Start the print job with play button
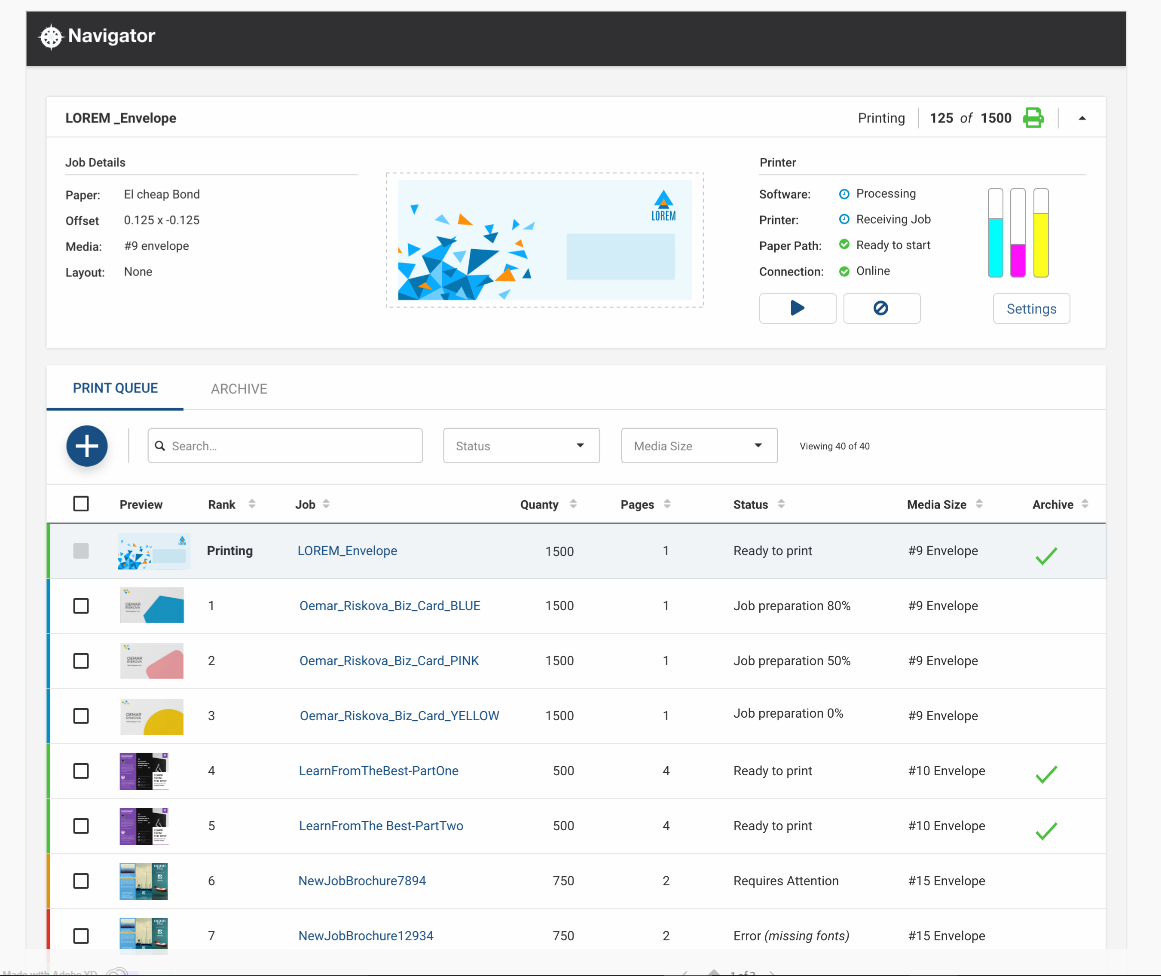This screenshot has width=1161, height=976. pyautogui.click(x=797, y=308)
